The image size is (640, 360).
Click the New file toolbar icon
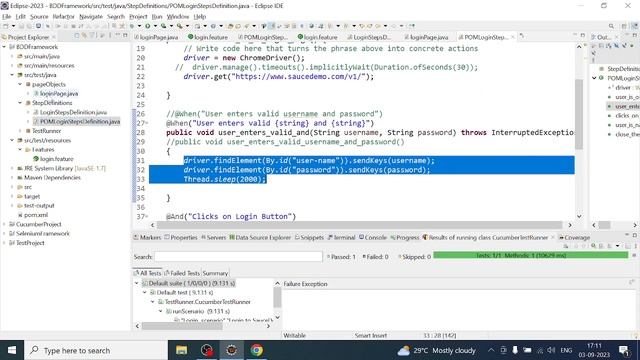(6, 26)
